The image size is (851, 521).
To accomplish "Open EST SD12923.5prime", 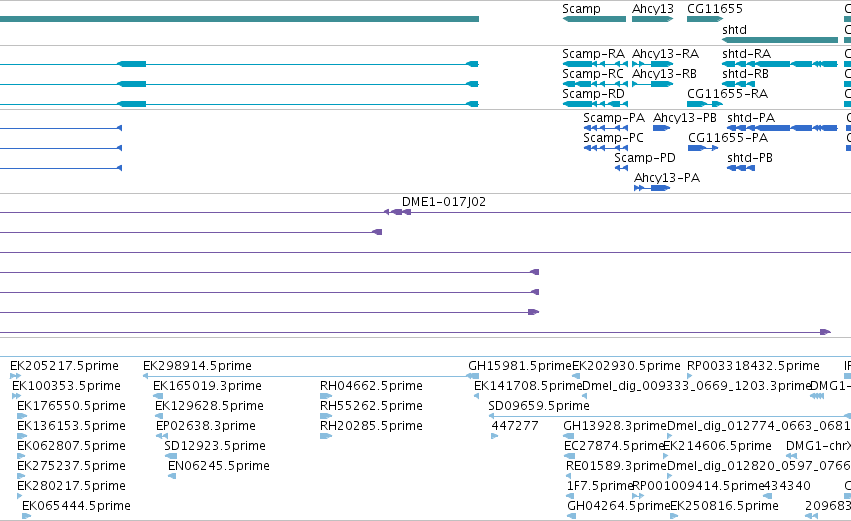I will 215,446.
